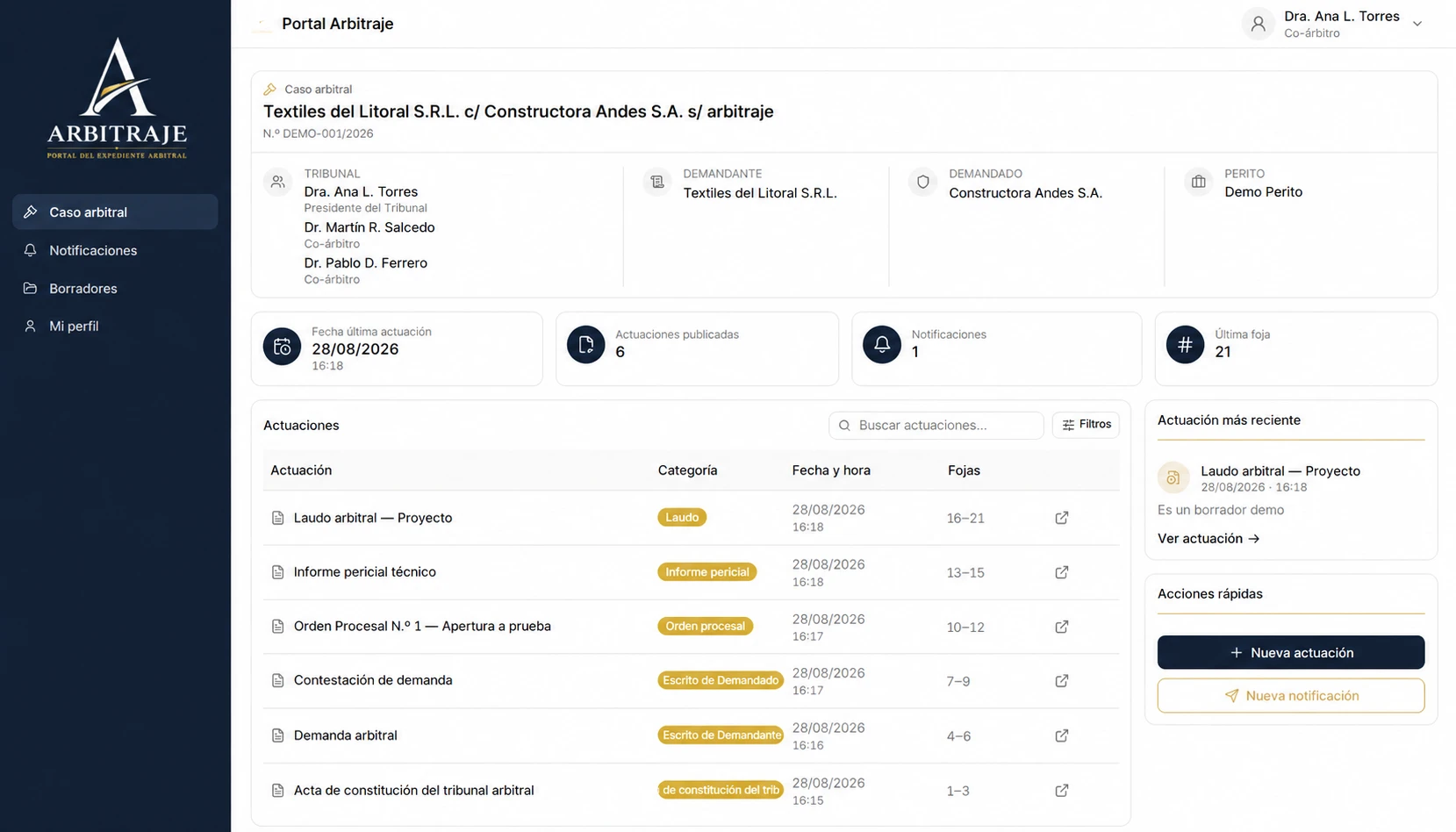1456x832 pixels.
Task: Click document icon beside Orden Procesal N.º 1
Action: click(x=277, y=627)
